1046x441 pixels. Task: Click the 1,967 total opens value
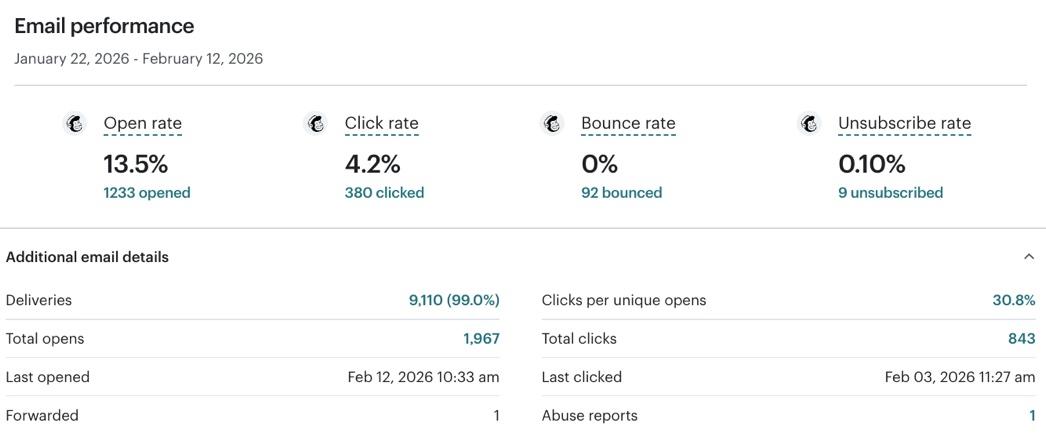[x=481, y=339]
